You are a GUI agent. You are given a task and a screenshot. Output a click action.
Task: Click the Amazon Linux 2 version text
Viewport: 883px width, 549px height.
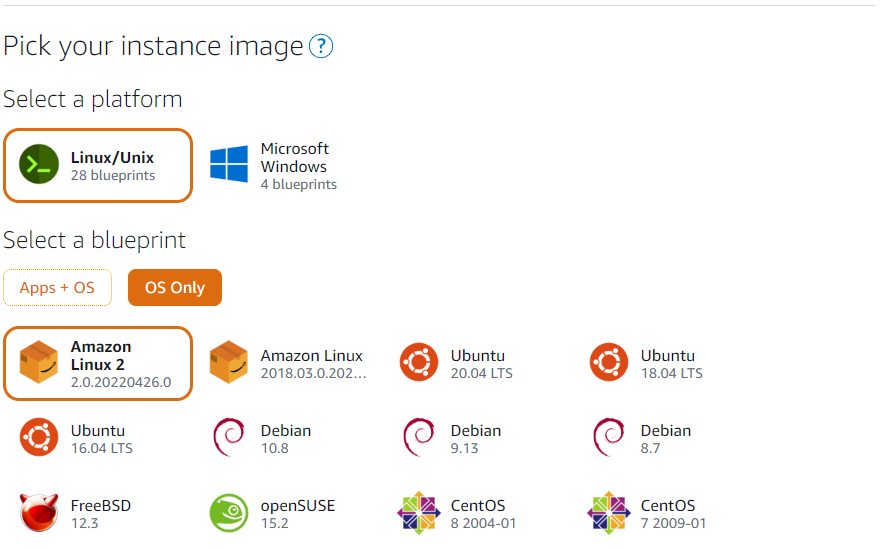[x=121, y=382]
